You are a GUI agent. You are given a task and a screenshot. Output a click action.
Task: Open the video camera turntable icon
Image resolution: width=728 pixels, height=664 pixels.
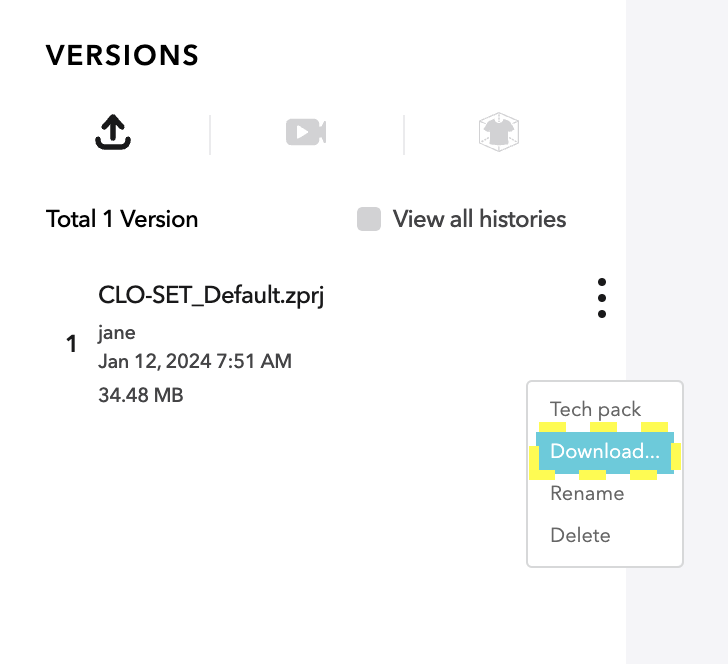[x=306, y=132]
